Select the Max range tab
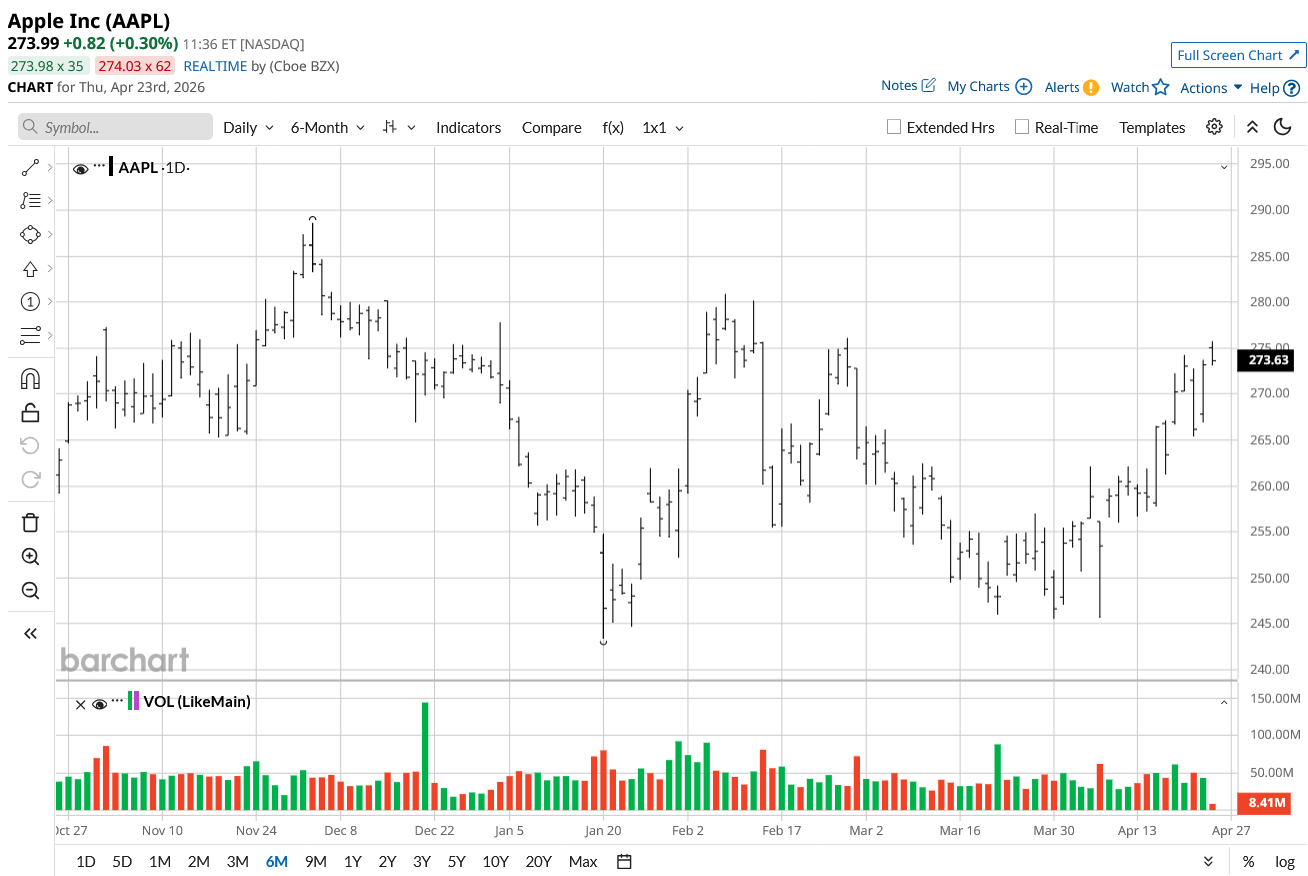The height and width of the screenshot is (876, 1308). pos(583,861)
